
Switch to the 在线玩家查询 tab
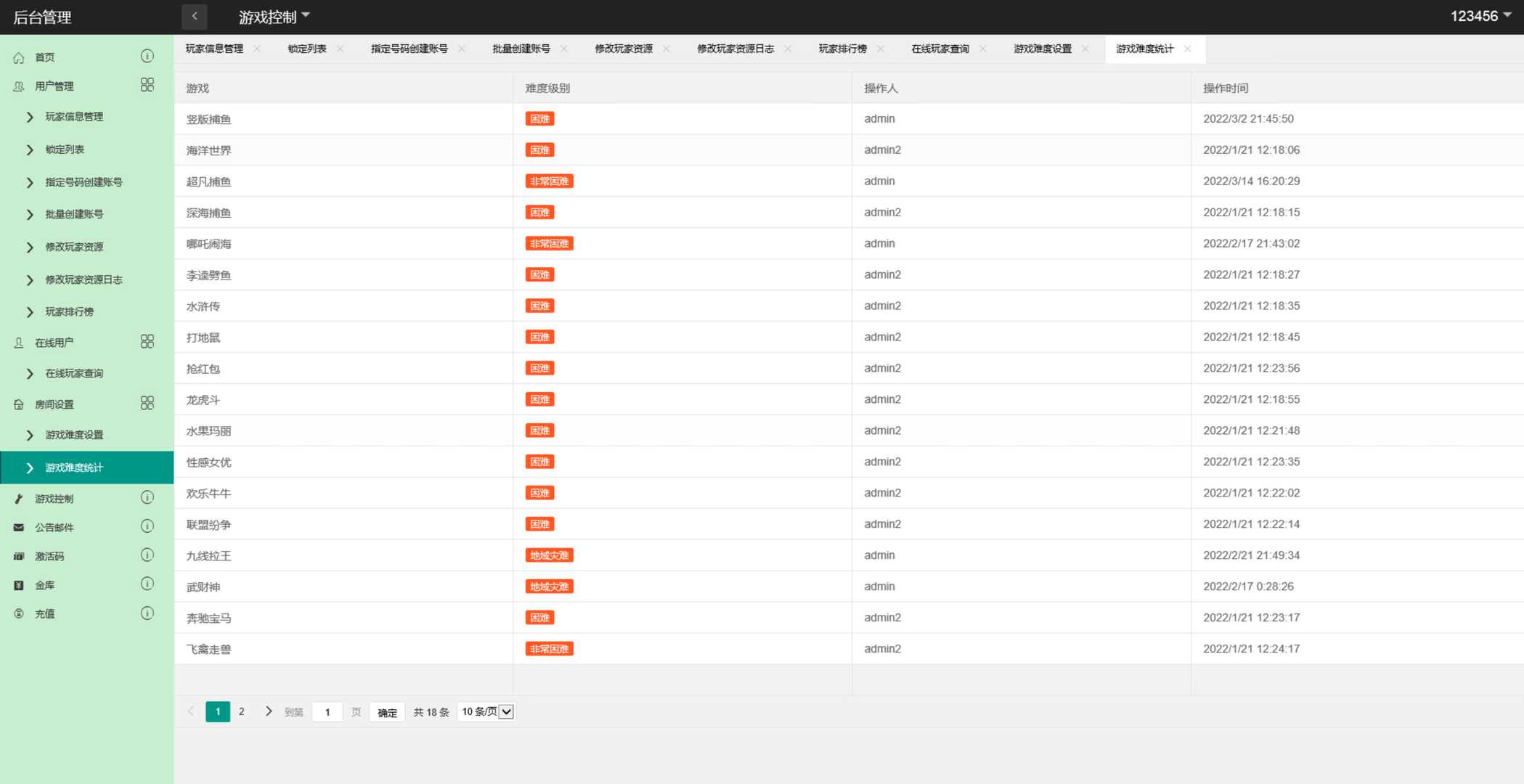(x=940, y=49)
